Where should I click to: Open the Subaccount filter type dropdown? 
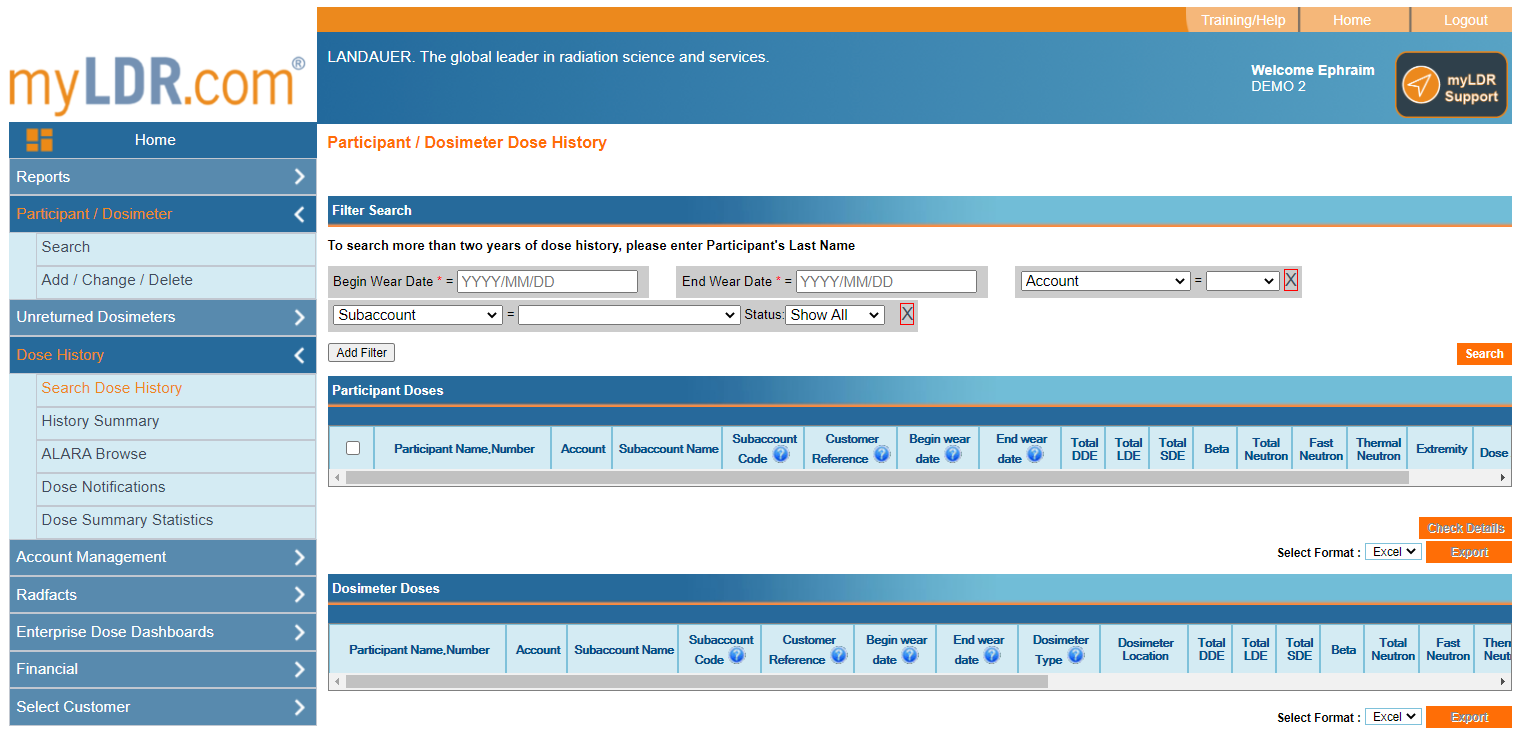pos(417,314)
